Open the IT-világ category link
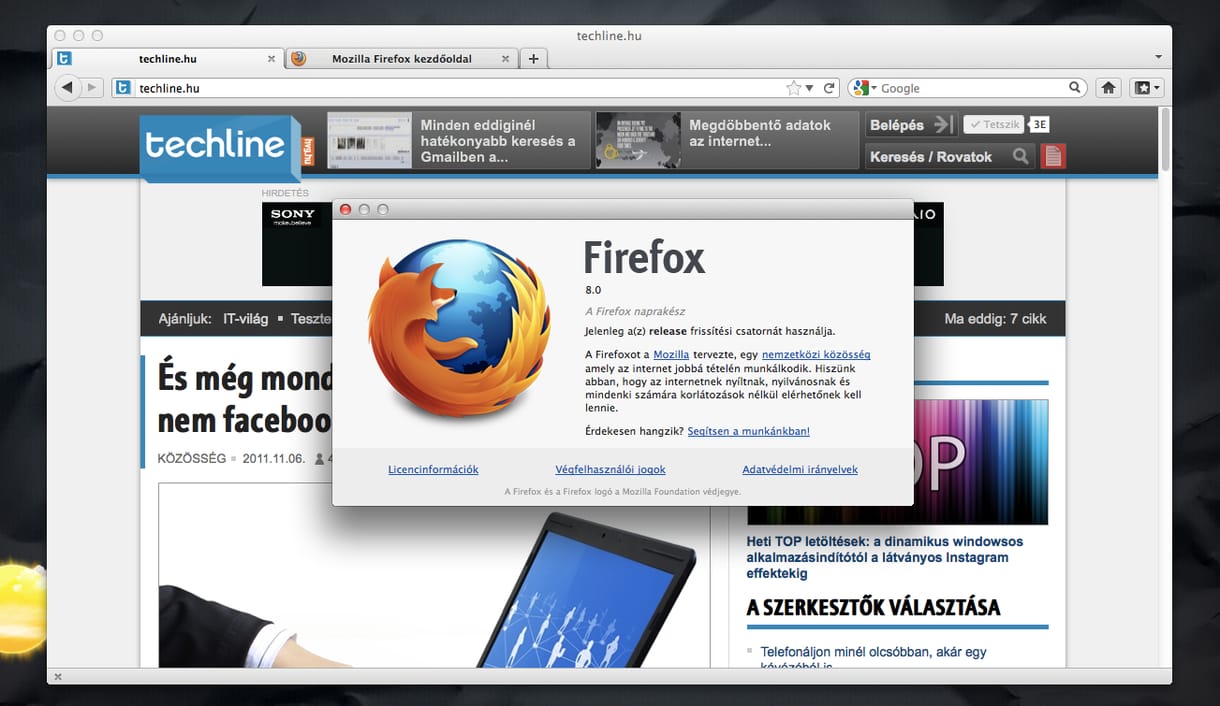This screenshot has height=706, width=1220. click(245, 319)
